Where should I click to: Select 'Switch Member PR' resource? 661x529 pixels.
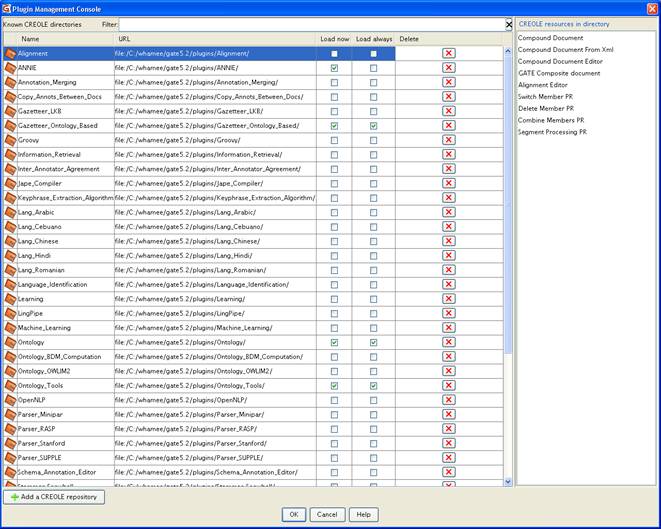pos(545,97)
